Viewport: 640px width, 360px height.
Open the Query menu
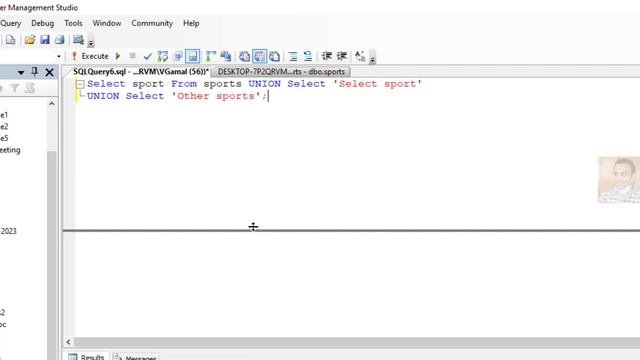tap(10, 24)
